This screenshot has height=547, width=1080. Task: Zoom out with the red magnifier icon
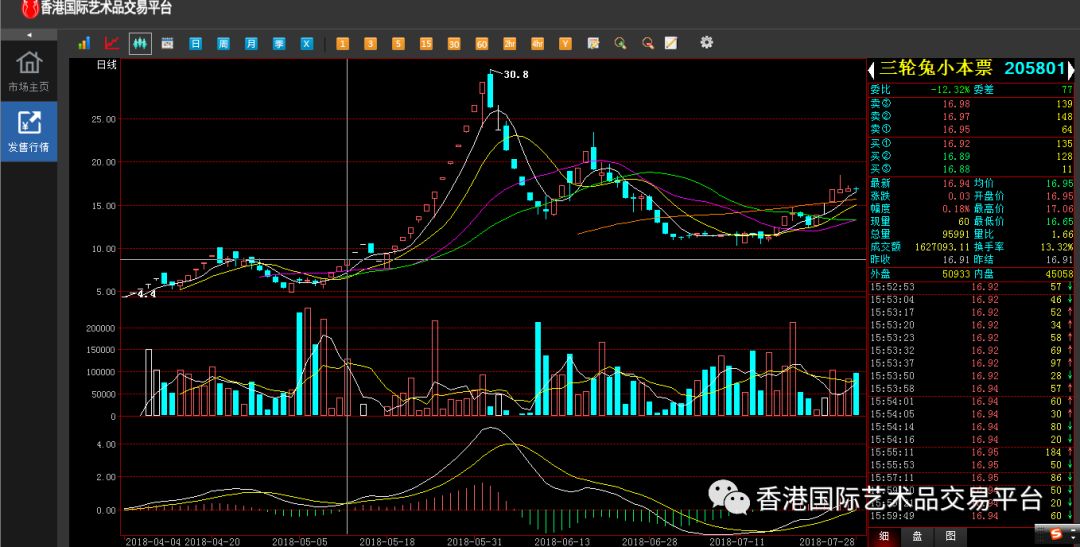point(647,43)
